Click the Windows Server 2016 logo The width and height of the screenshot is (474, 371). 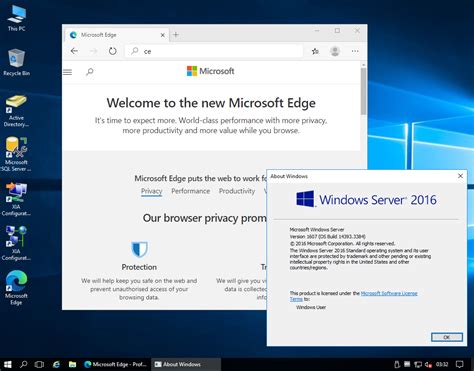(366, 199)
